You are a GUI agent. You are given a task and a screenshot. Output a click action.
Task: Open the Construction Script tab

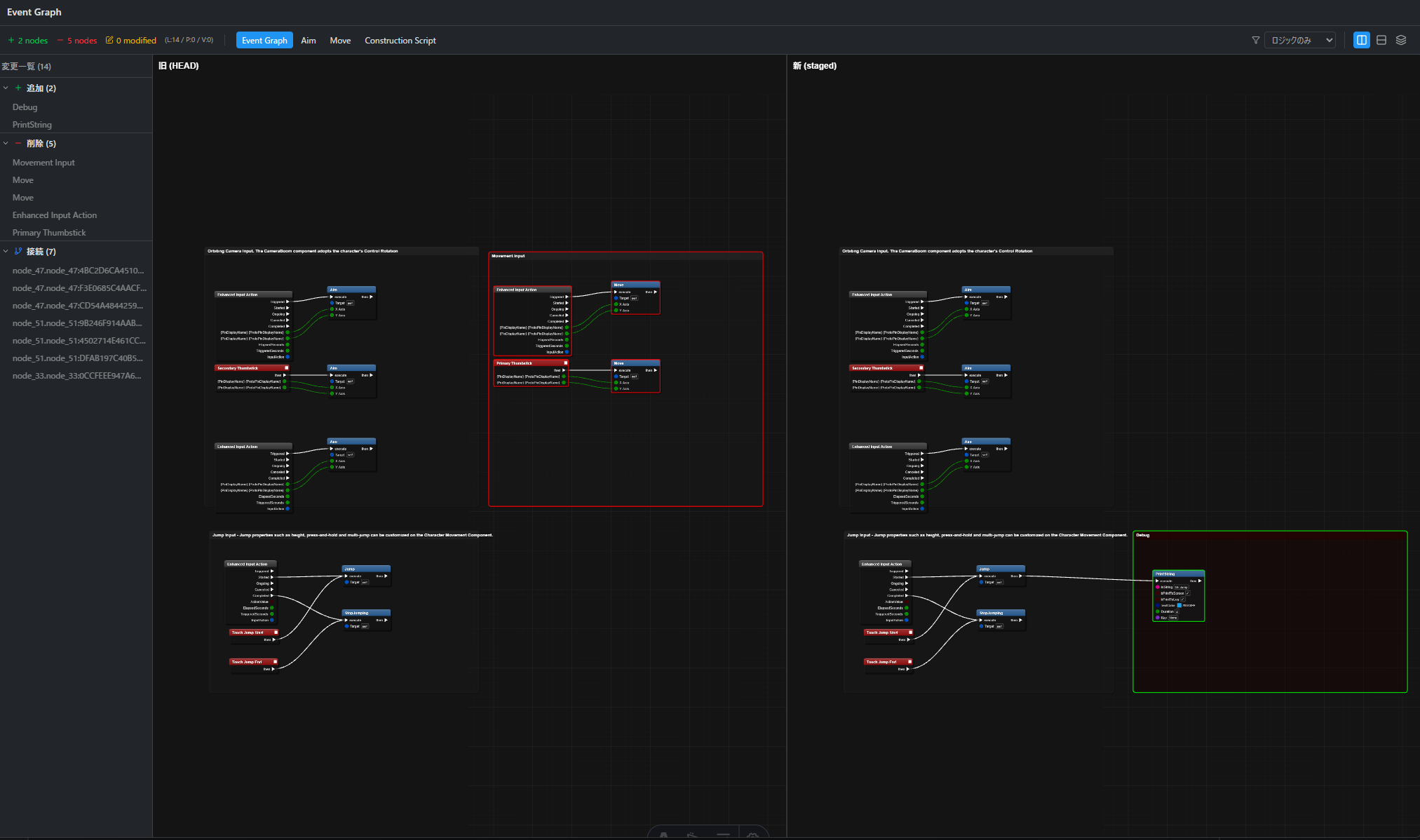(x=400, y=40)
